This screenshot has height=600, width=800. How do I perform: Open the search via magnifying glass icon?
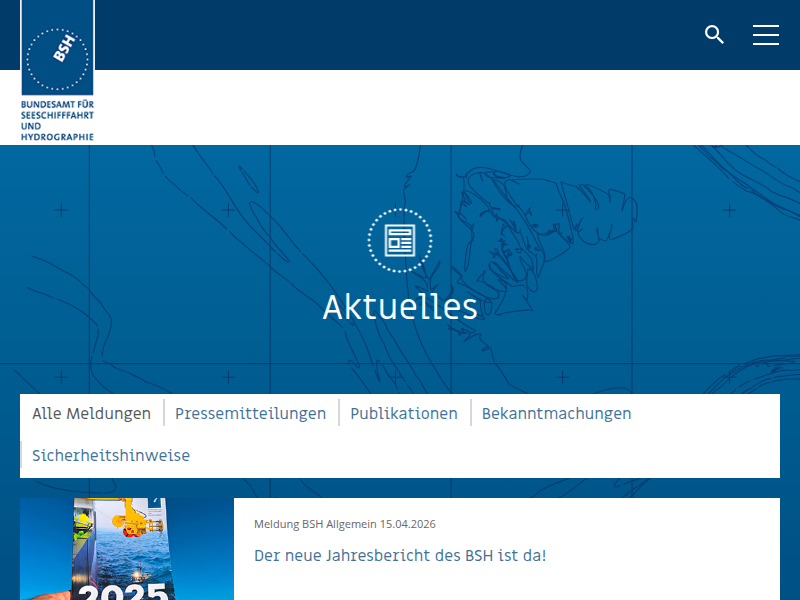[714, 35]
